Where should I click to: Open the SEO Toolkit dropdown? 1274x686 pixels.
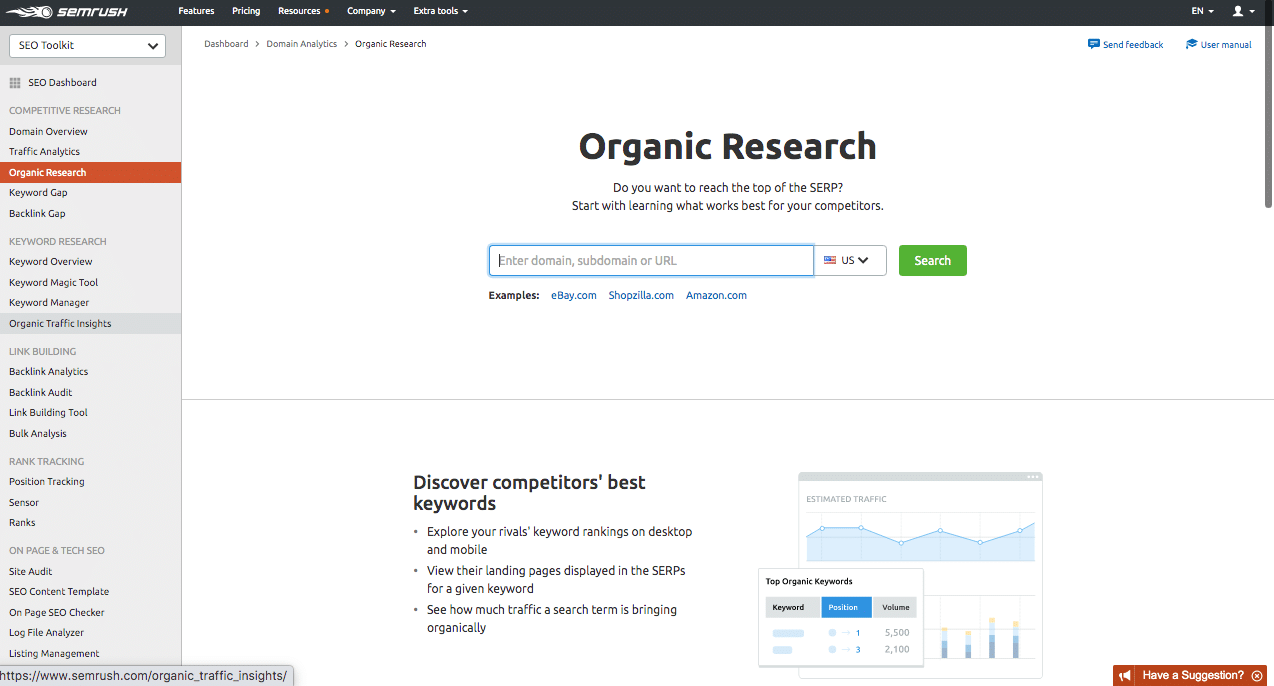pos(88,45)
